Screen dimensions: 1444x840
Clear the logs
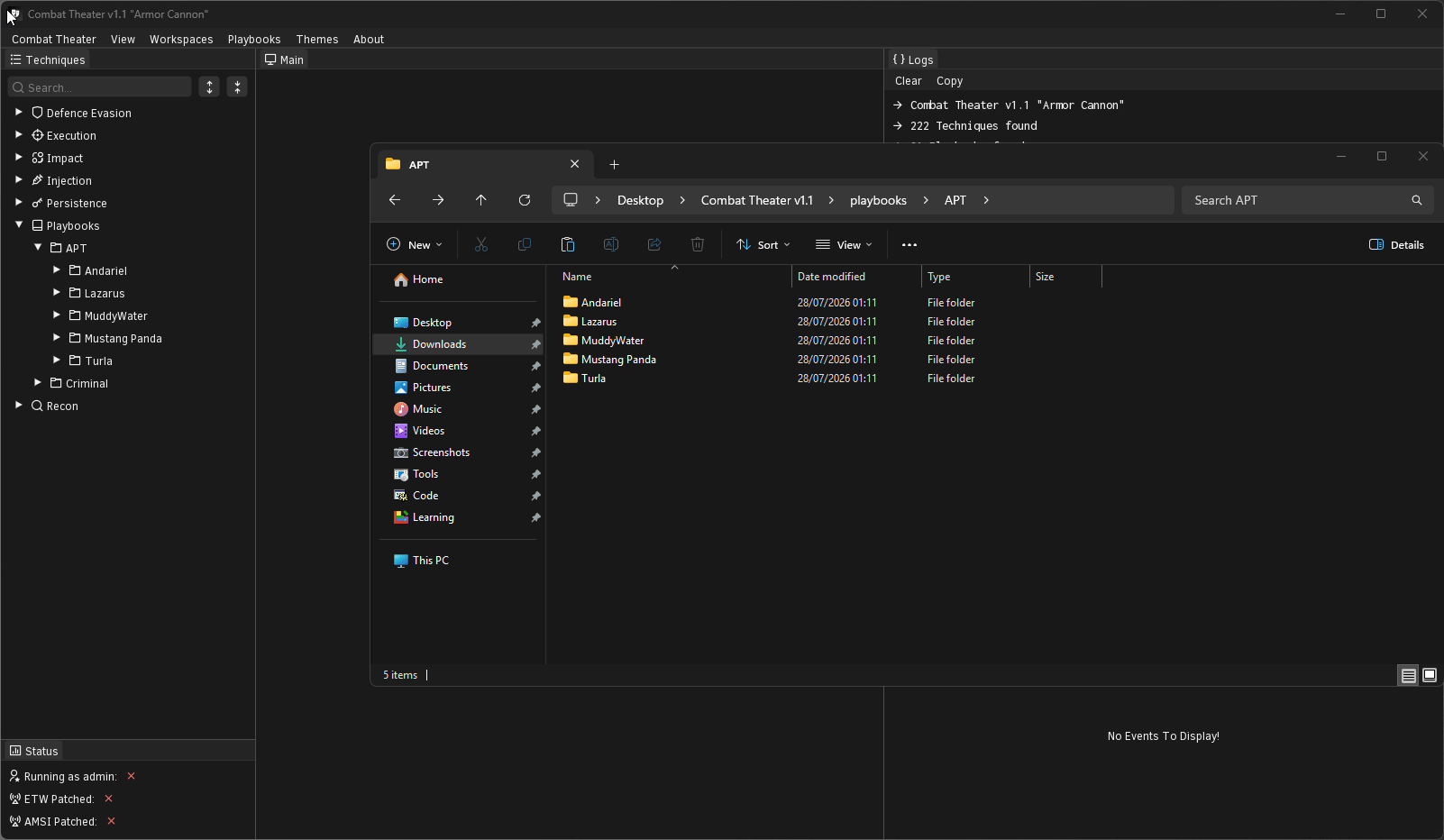(909, 80)
